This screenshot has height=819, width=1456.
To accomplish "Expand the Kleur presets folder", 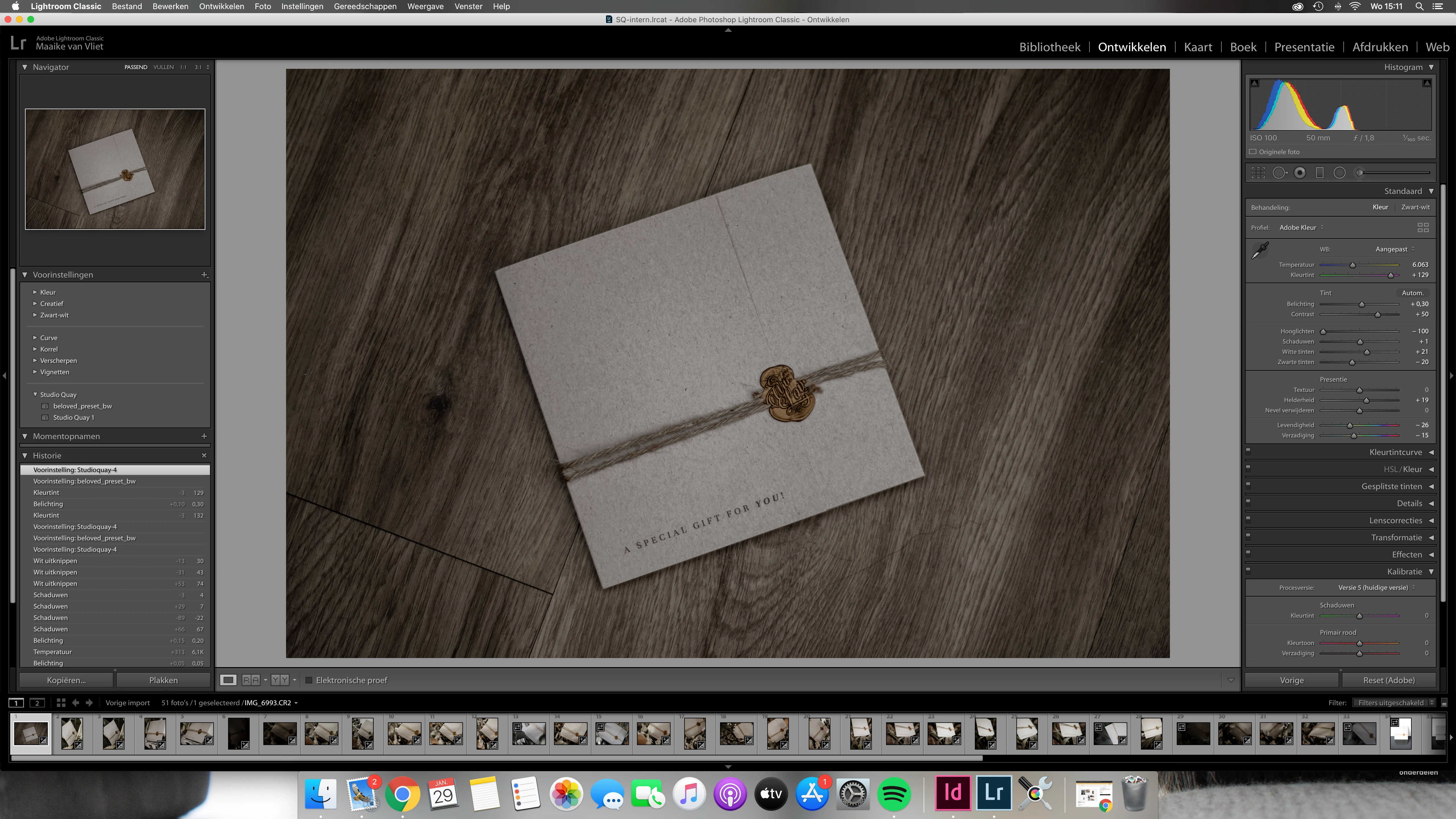I will pyautogui.click(x=35, y=292).
